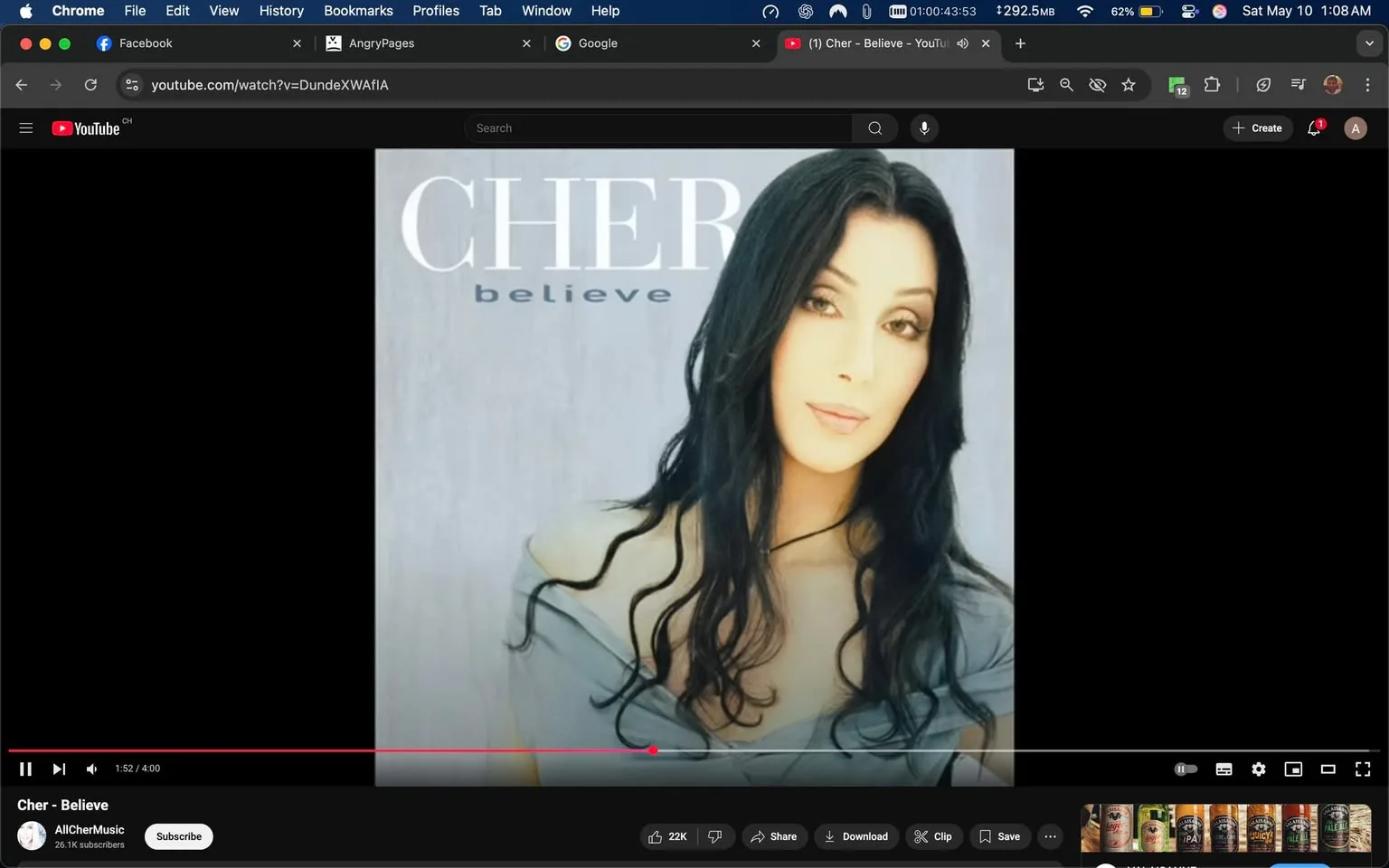Open the YouTube guide hamburger menu
The width and height of the screenshot is (1389, 868).
(25, 127)
